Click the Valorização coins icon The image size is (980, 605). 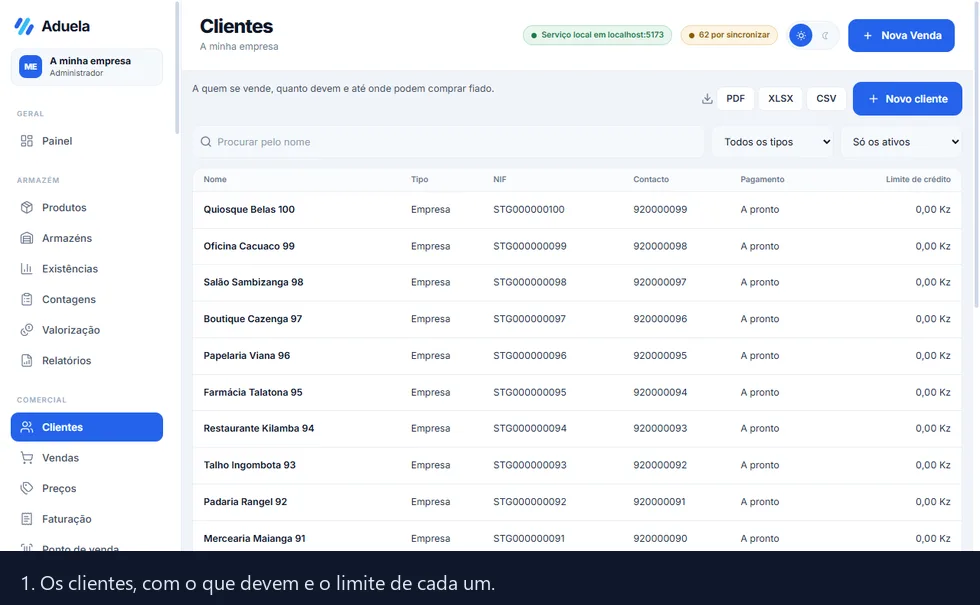point(26,330)
